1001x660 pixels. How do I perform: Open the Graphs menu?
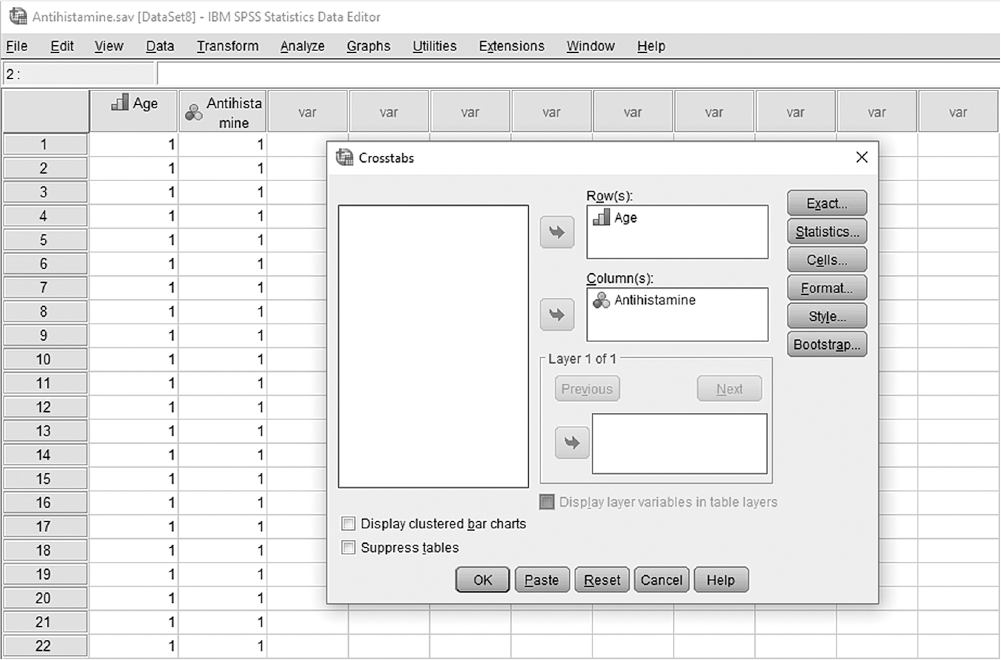click(x=368, y=46)
